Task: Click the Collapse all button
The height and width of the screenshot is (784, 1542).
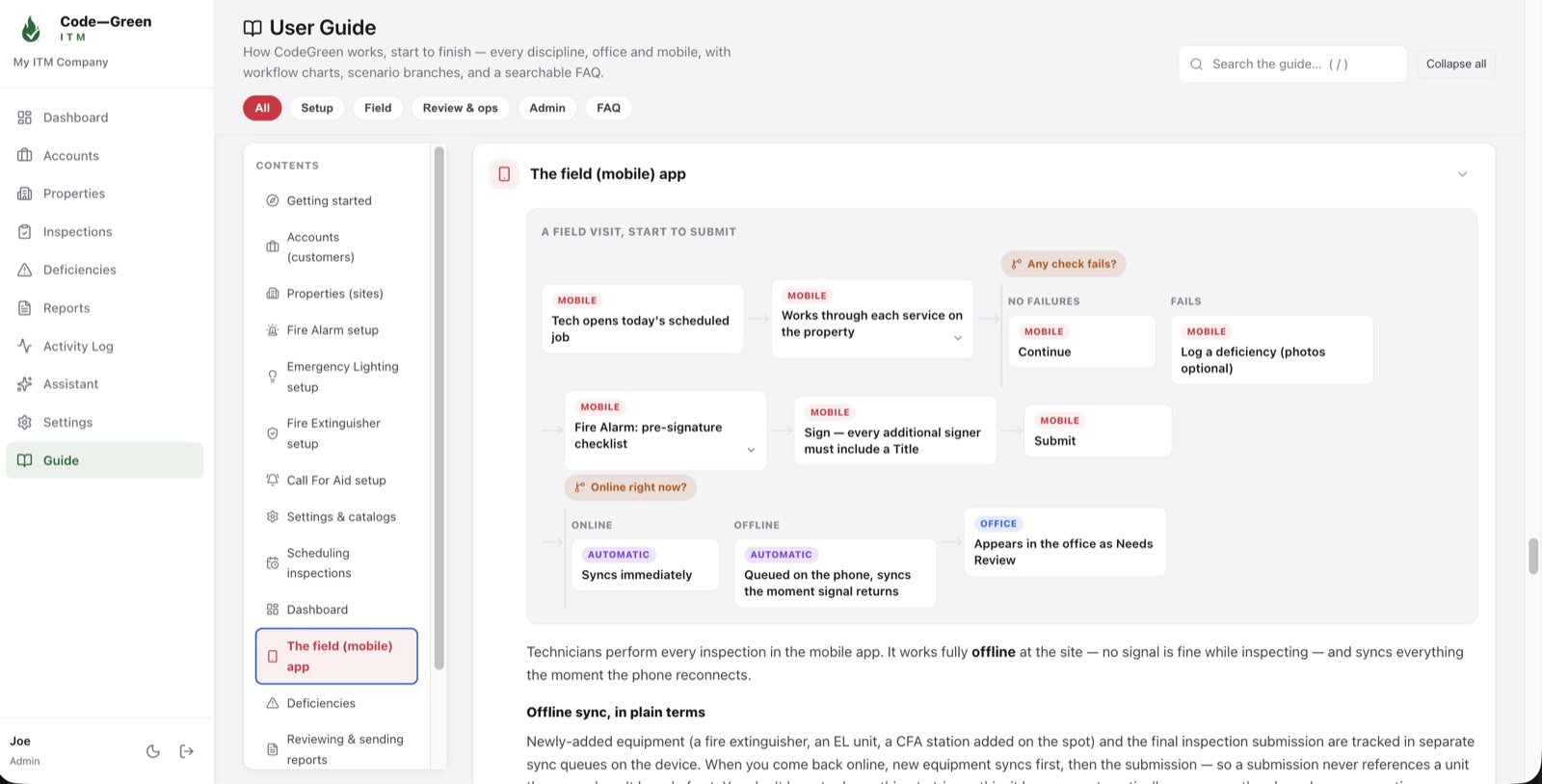Action: [1456, 65]
